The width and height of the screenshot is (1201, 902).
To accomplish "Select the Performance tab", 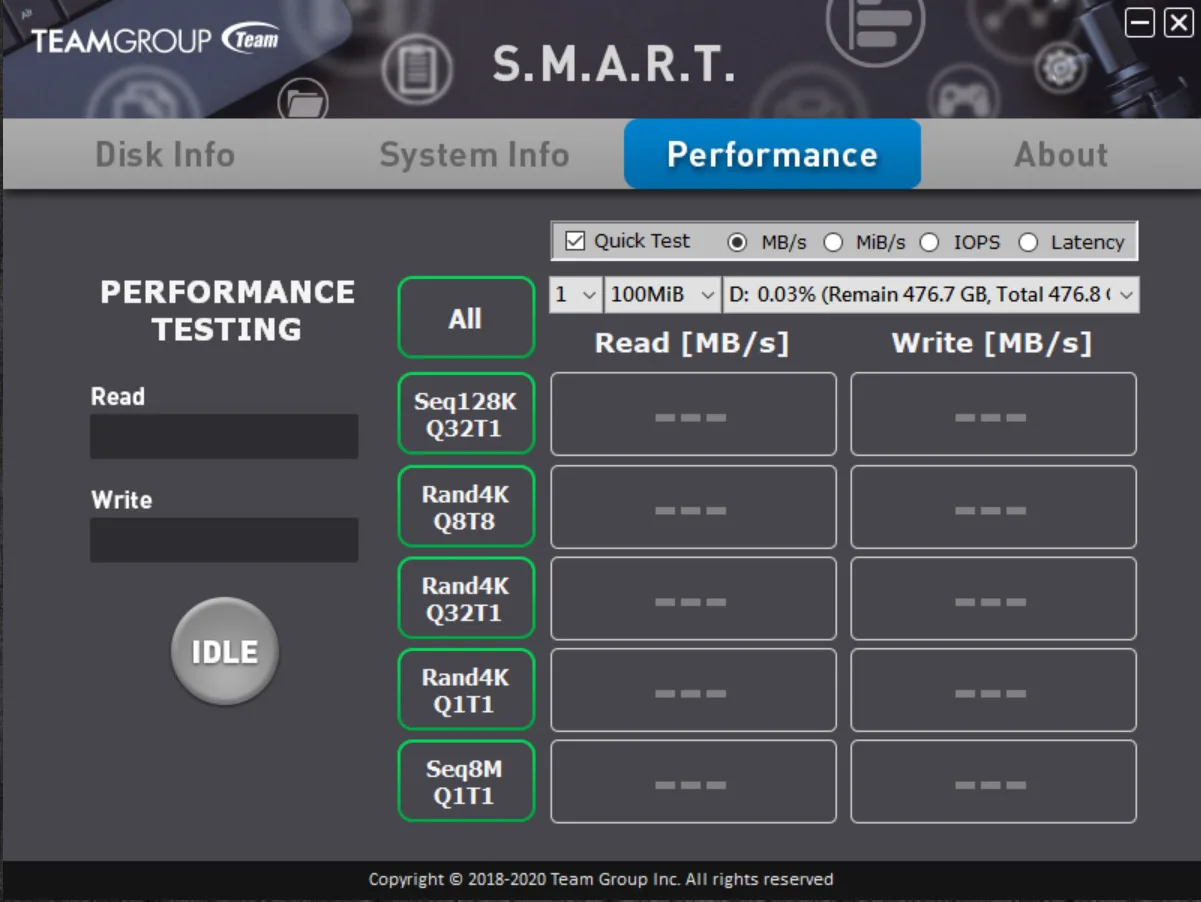I will click(772, 154).
